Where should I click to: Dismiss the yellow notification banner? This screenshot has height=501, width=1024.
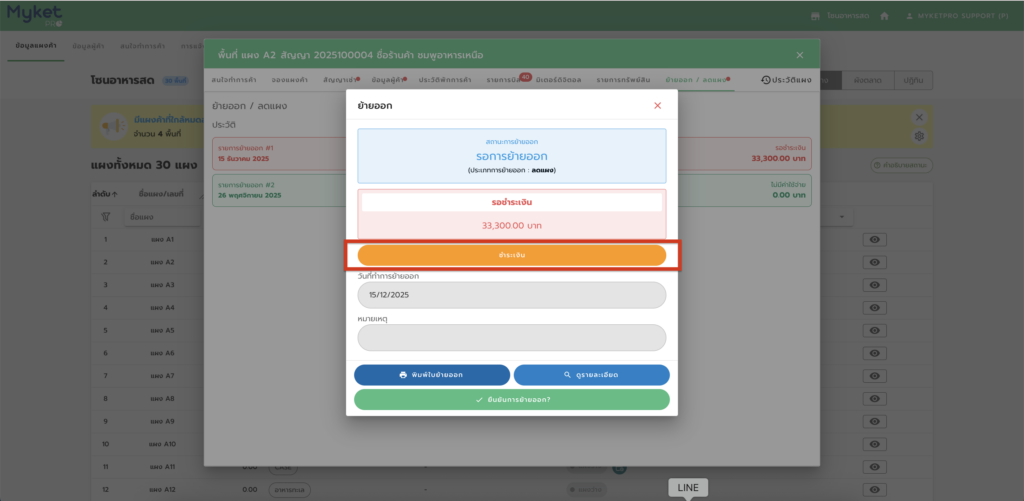[x=919, y=116]
